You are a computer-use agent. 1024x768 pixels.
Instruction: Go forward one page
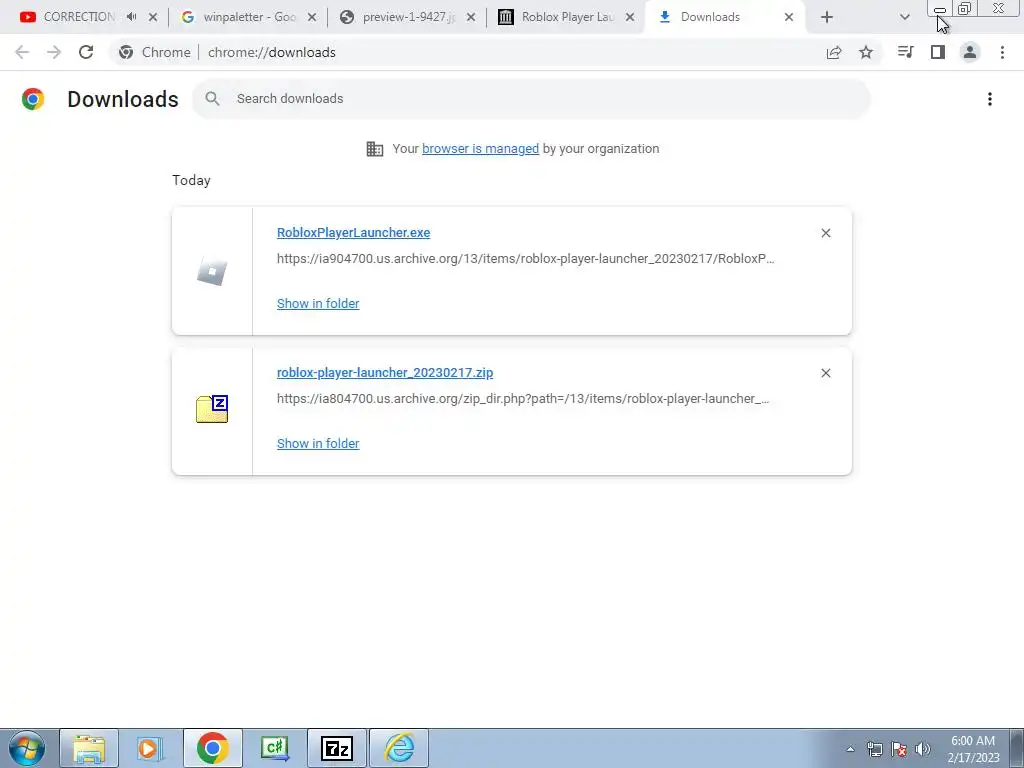pos(54,52)
